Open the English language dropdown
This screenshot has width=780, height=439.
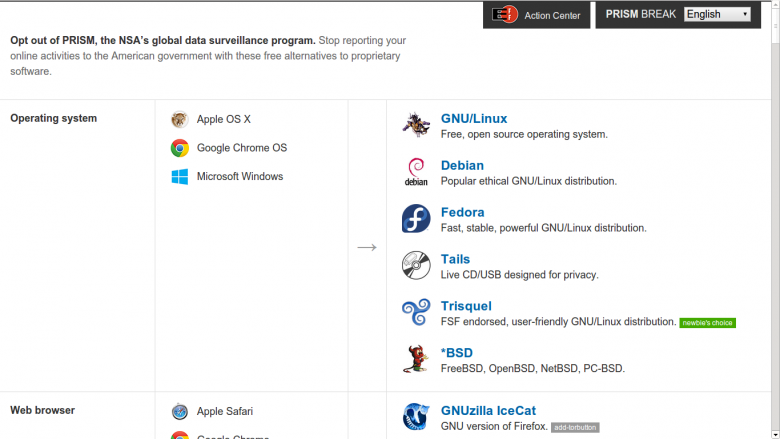click(717, 14)
